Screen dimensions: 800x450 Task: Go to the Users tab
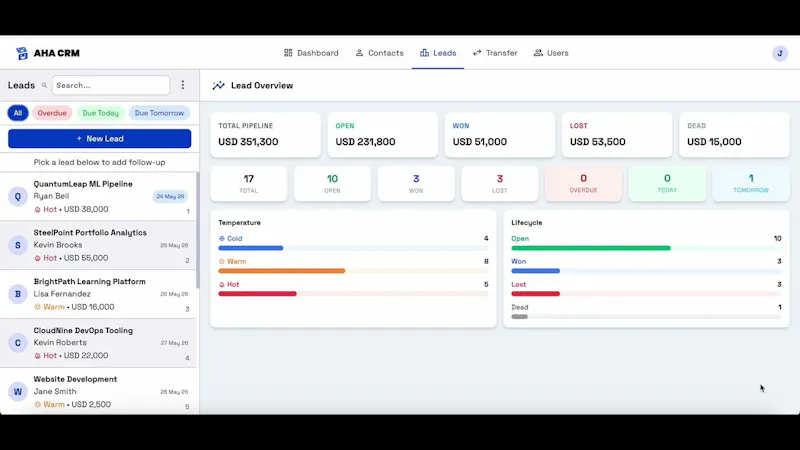[x=551, y=53]
